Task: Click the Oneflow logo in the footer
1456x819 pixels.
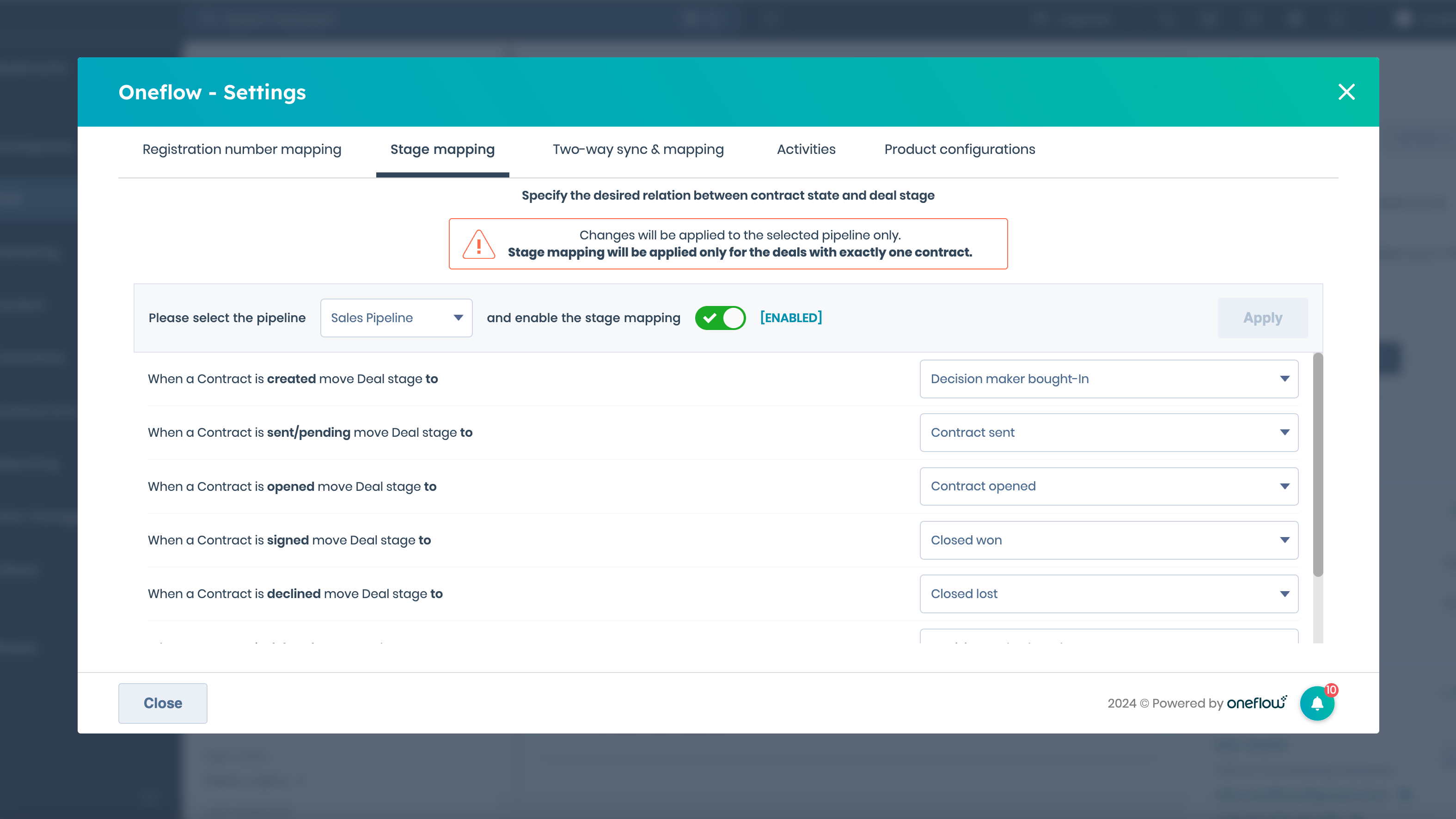Action: (1256, 703)
